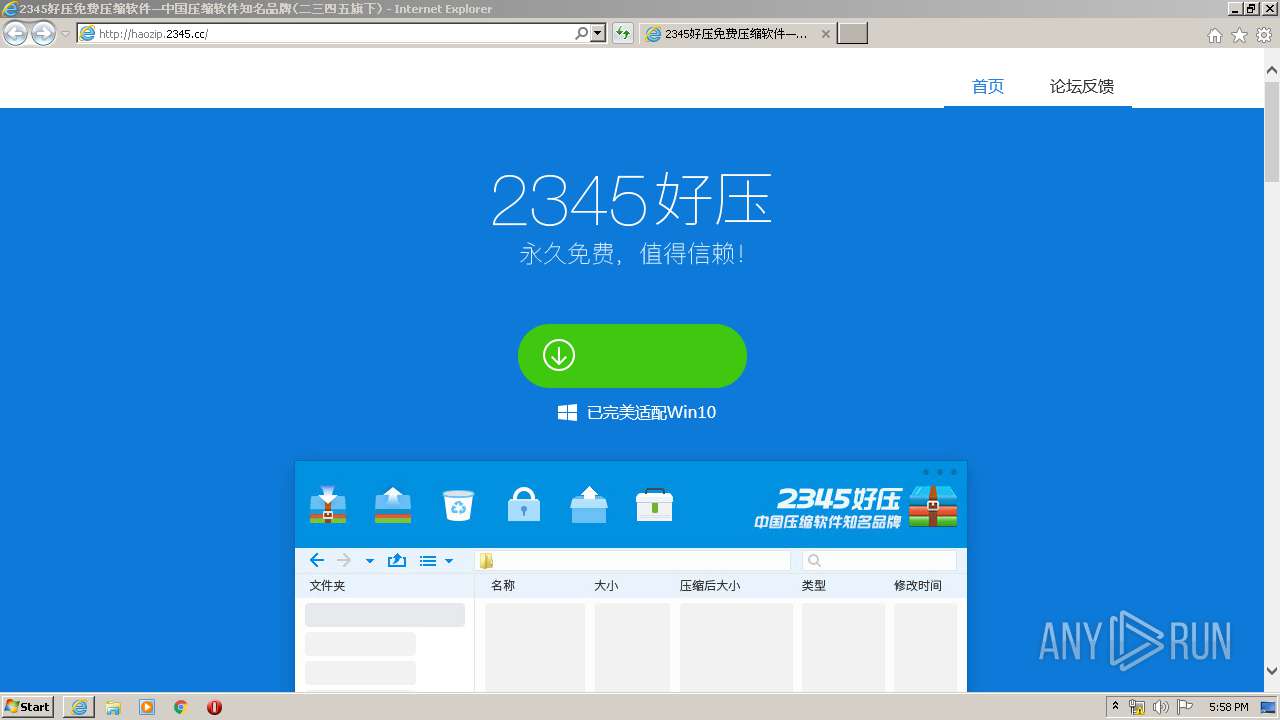Refresh the page with the green arrows icon

[623, 34]
